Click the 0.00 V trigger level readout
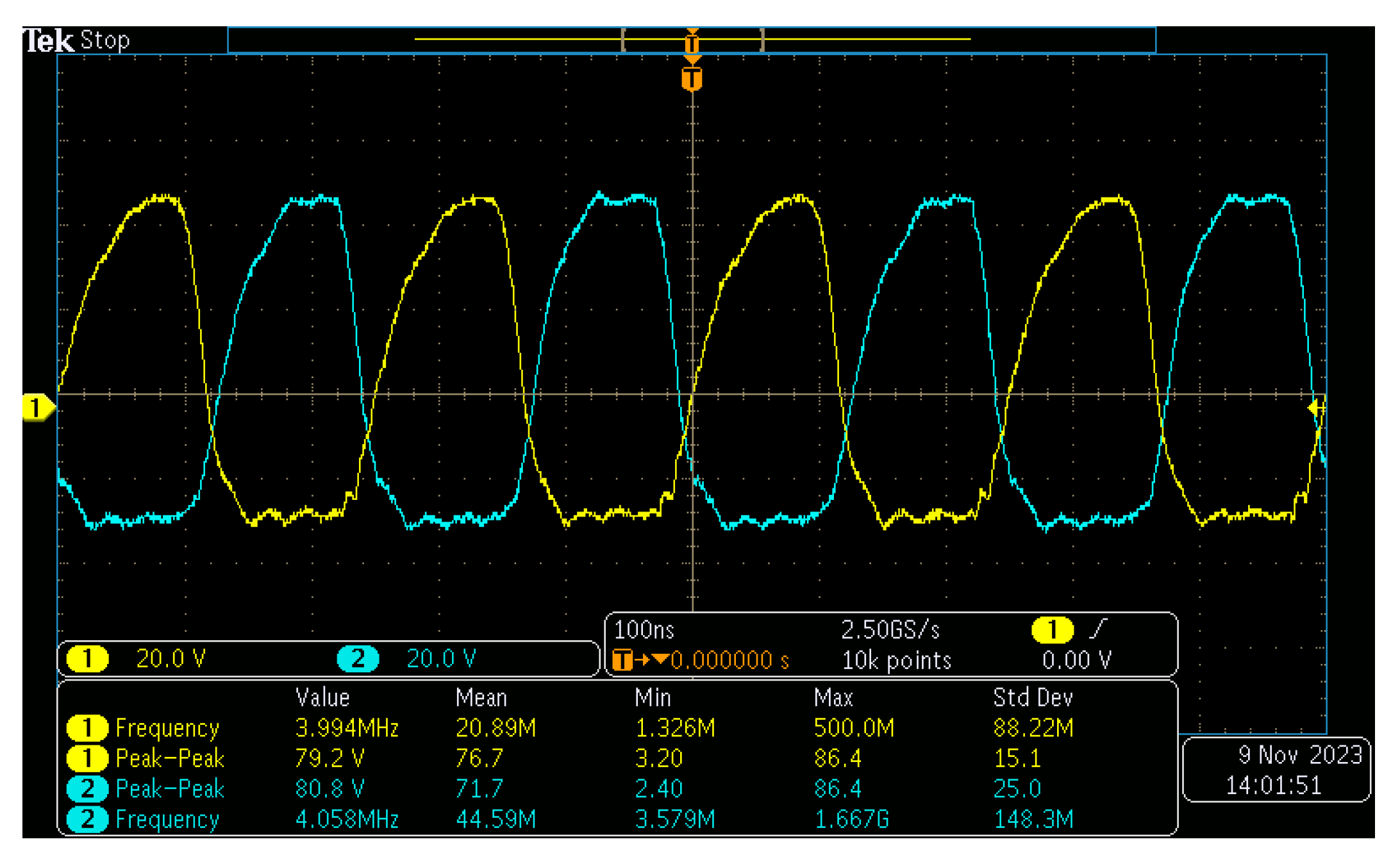The width and height of the screenshot is (1400, 862). point(1077,660)
